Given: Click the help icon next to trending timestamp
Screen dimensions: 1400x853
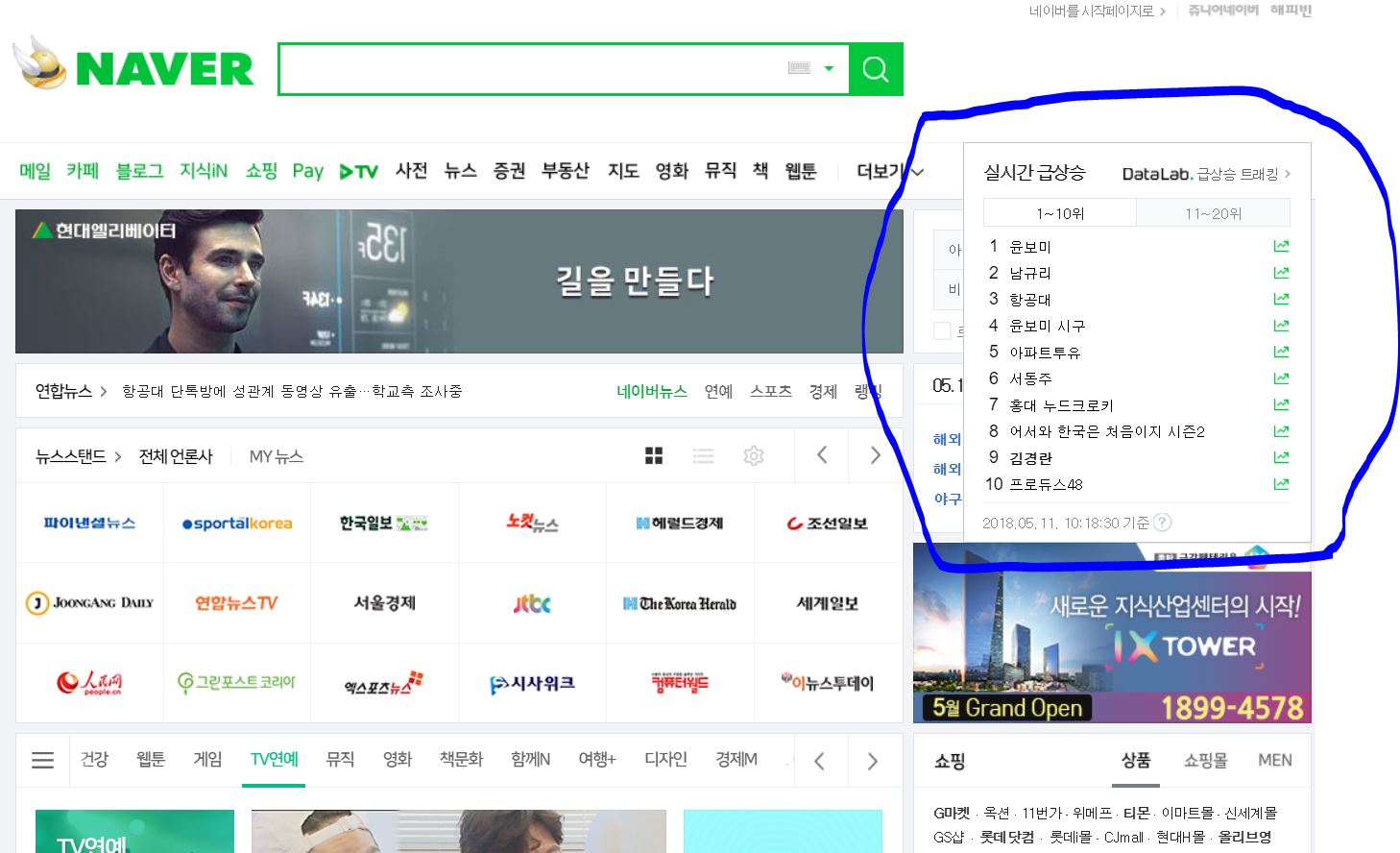Looking at the screenshot, I should tap(1162, 523).
